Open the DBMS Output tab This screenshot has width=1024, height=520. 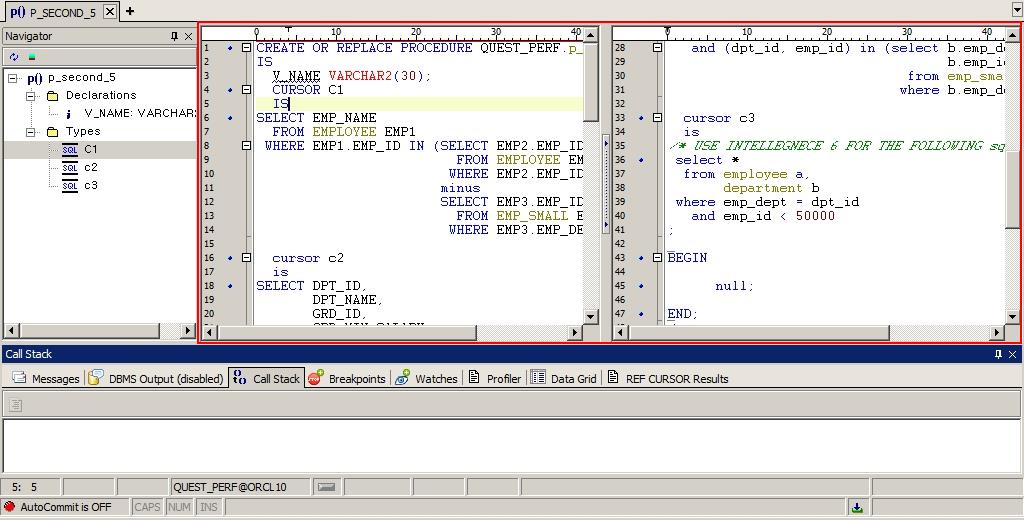[x=155, y=379]
